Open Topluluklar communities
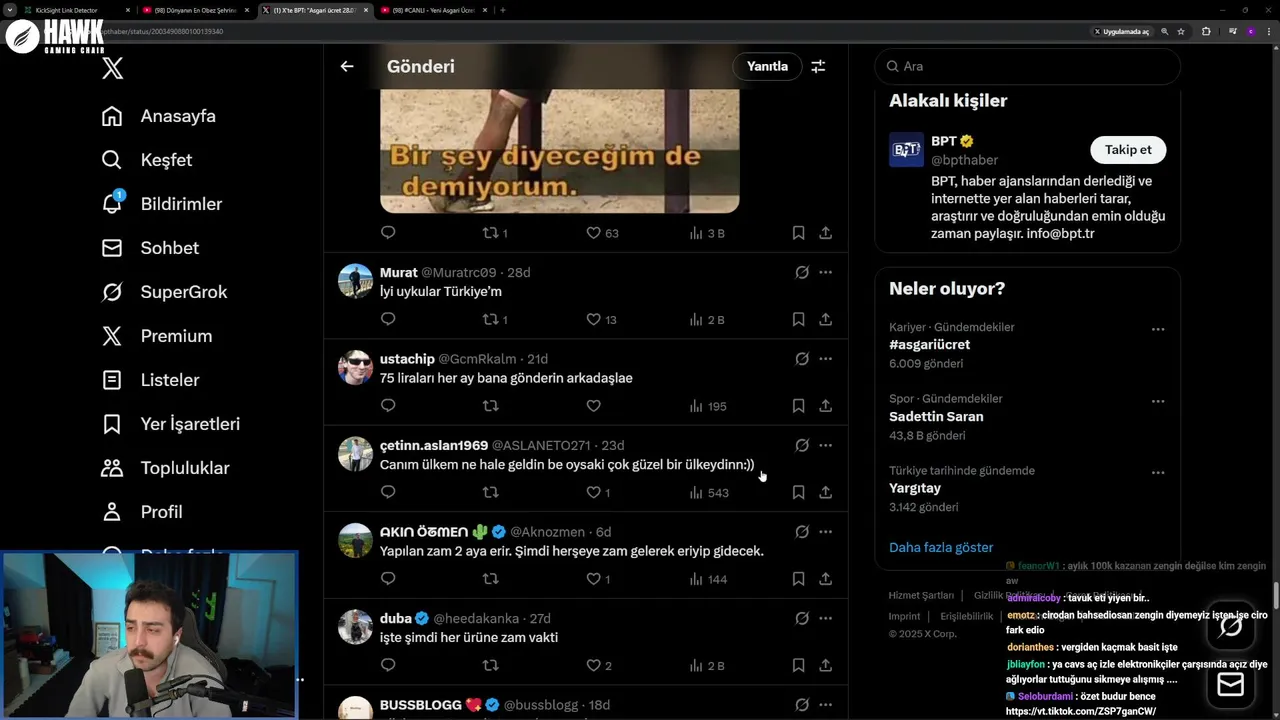 (166, 468)
